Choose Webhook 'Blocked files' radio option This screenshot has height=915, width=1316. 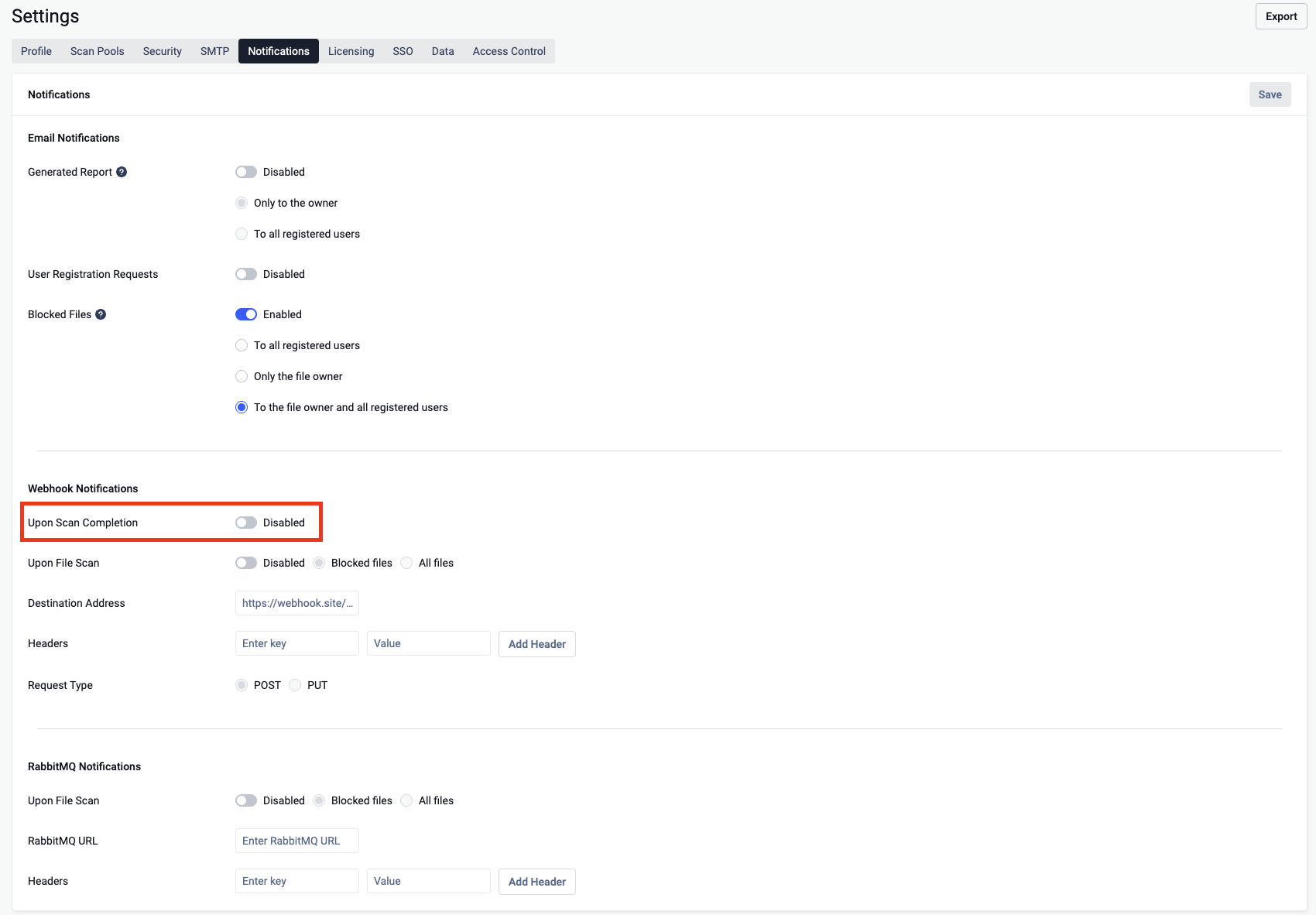point(319,563)
